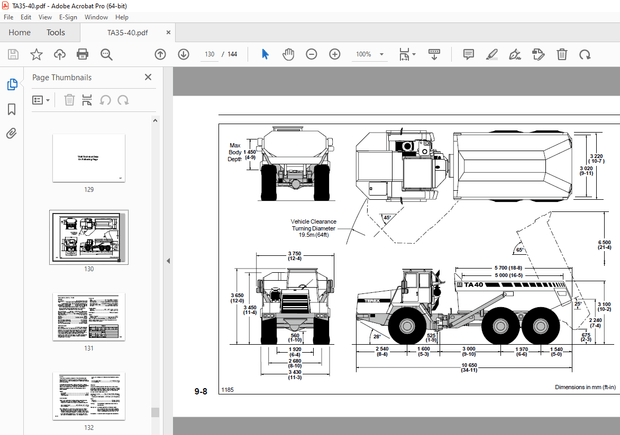The height and width of the screenshot is (435, 620).
Task: Delete pages using thumbnails panel trash icon
Action: (69, 100)
